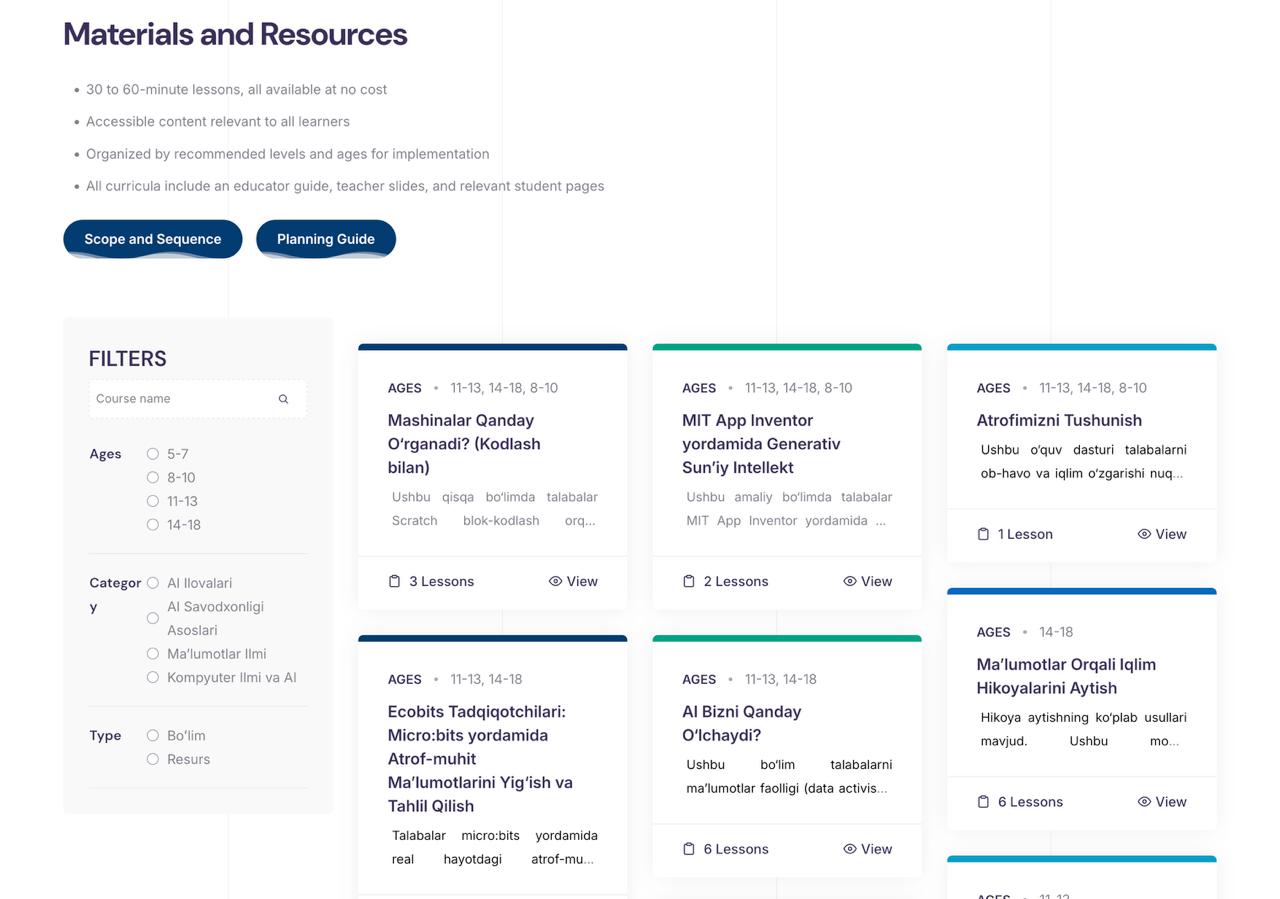Click clipboard icon beside 2 Lessons

coord(689,582)
